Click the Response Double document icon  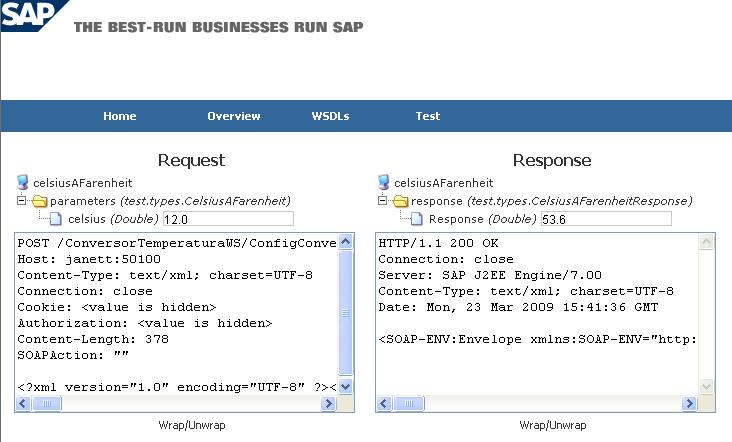coord(416,219)
